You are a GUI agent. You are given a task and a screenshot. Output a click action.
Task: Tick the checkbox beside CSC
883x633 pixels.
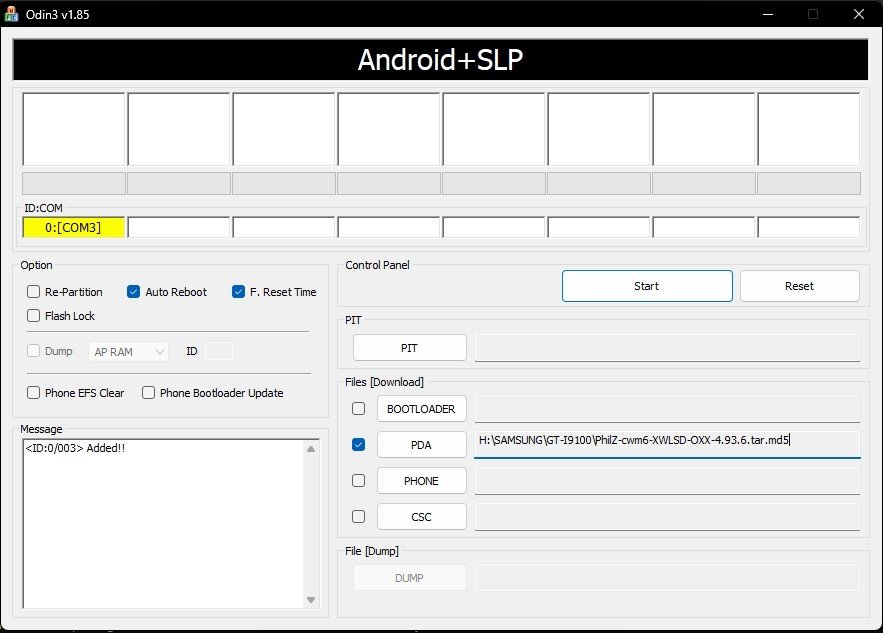pyautogui.click(x=359, y=517)
